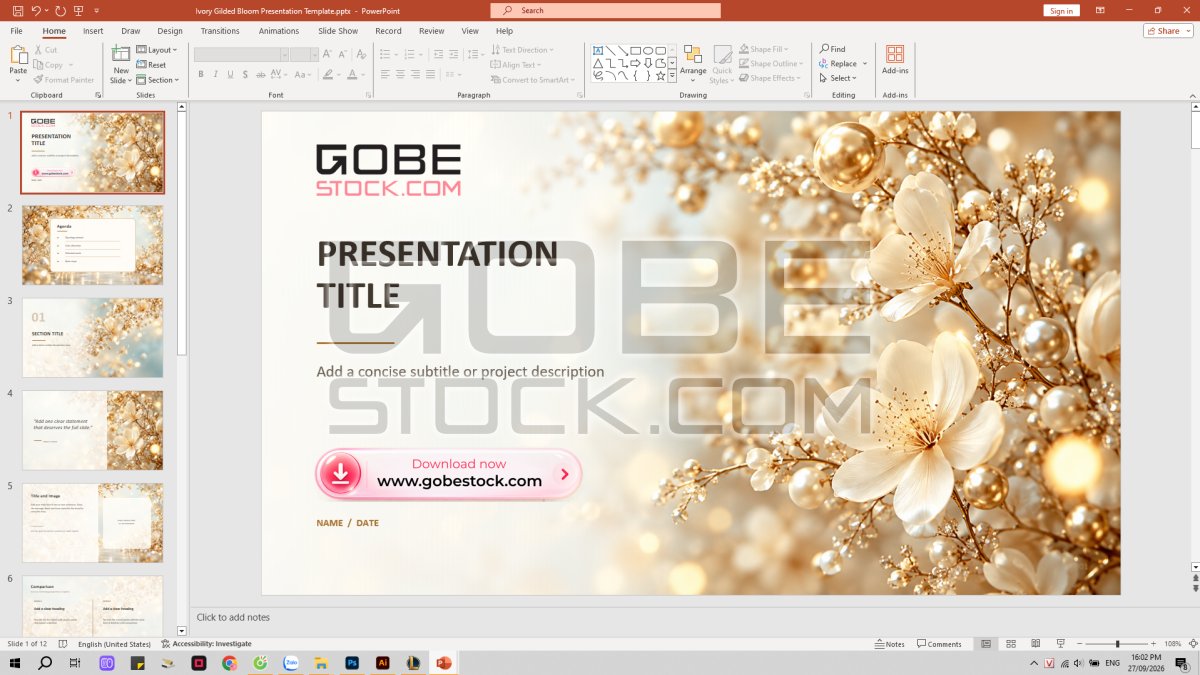
Task: Select slide 2 Agenda thumbnail
Action: tap(93, 245)
